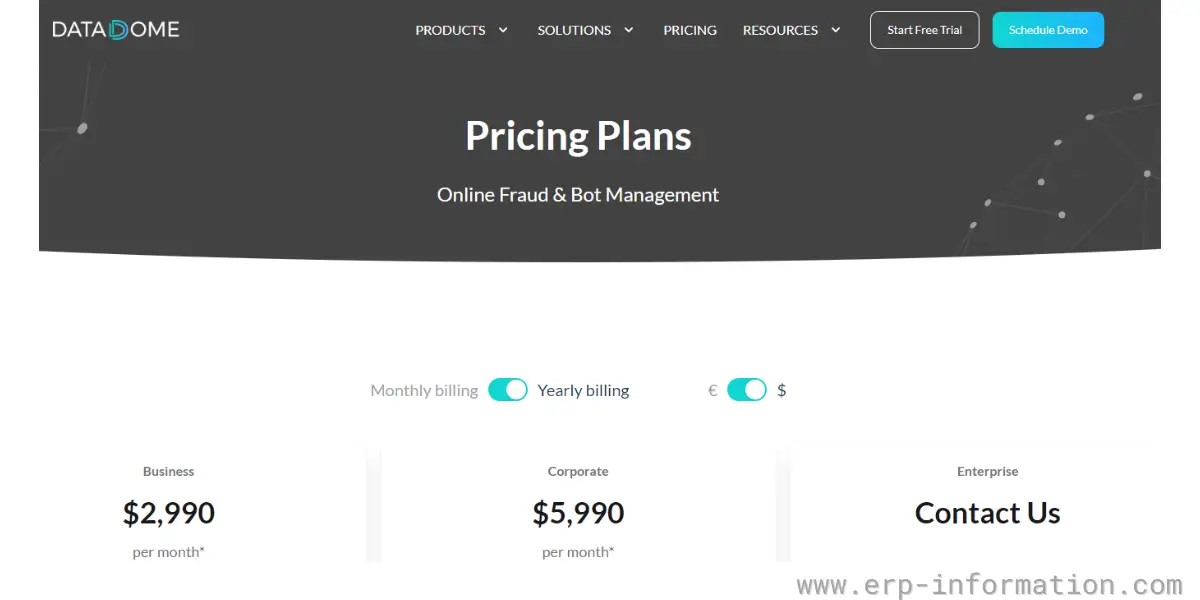Click the Pricing Plans heading
The image size is (1200, 600).
tap(578, 136)
